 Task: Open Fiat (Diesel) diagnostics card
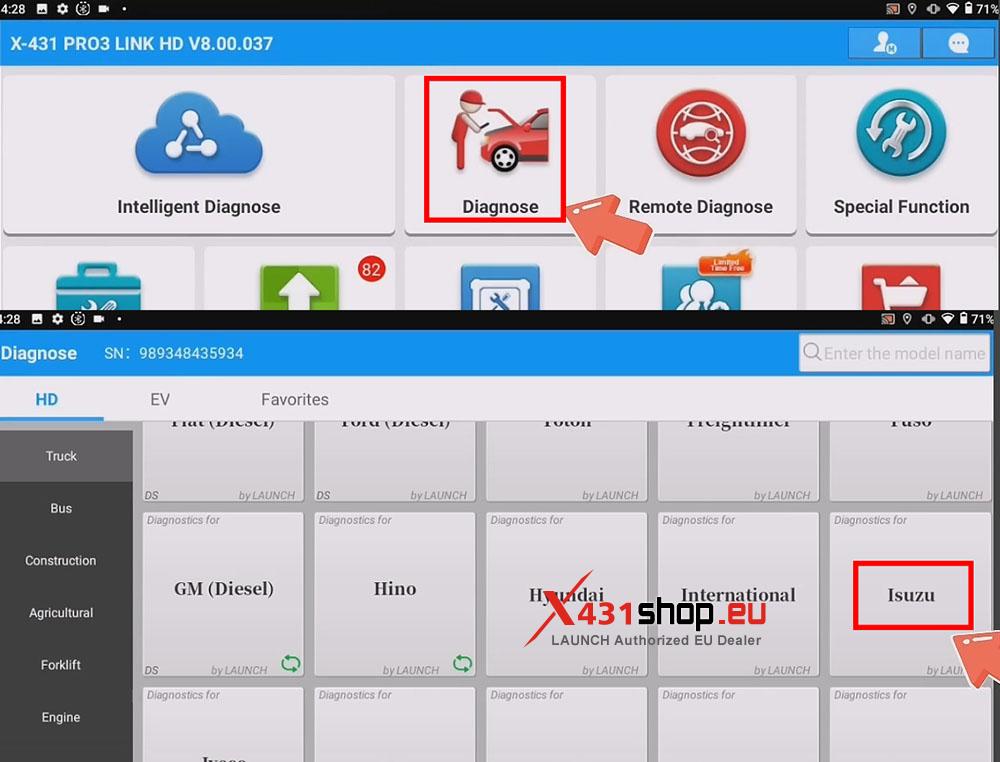click(223, 462)
